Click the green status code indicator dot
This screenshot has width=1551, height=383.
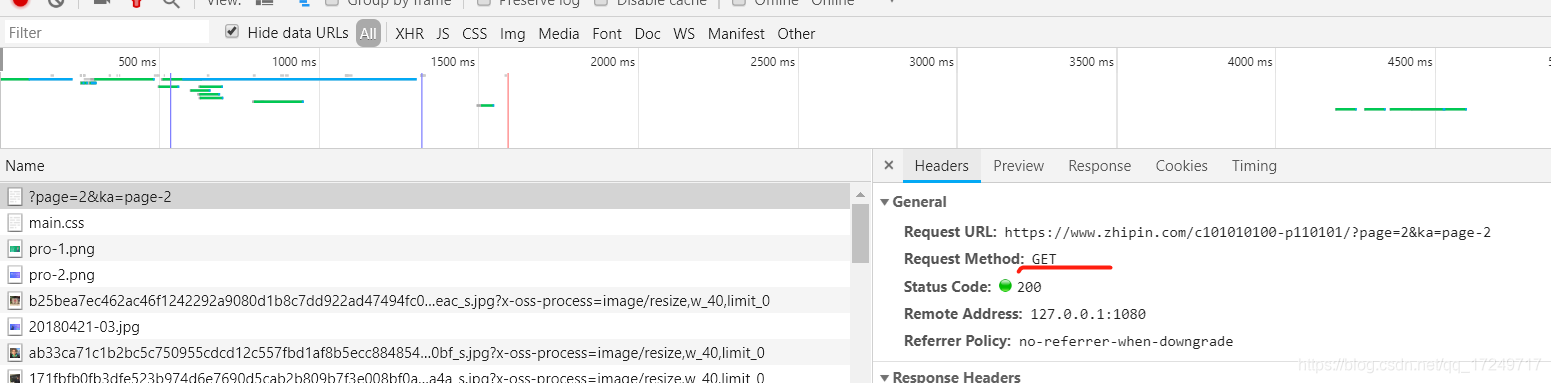point(1005,287)
